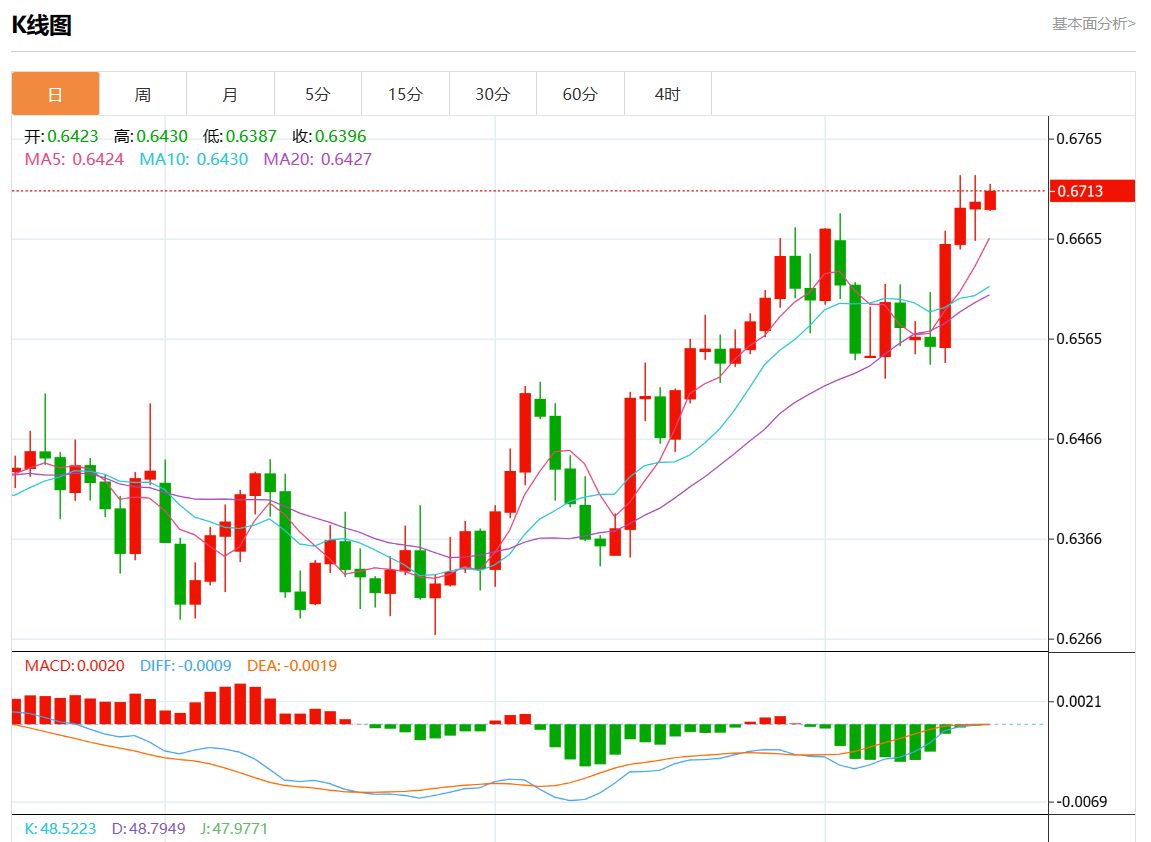Open the 30分 interval tab
The height and width of the screenshot is (842, 1151).
(493, 94)
